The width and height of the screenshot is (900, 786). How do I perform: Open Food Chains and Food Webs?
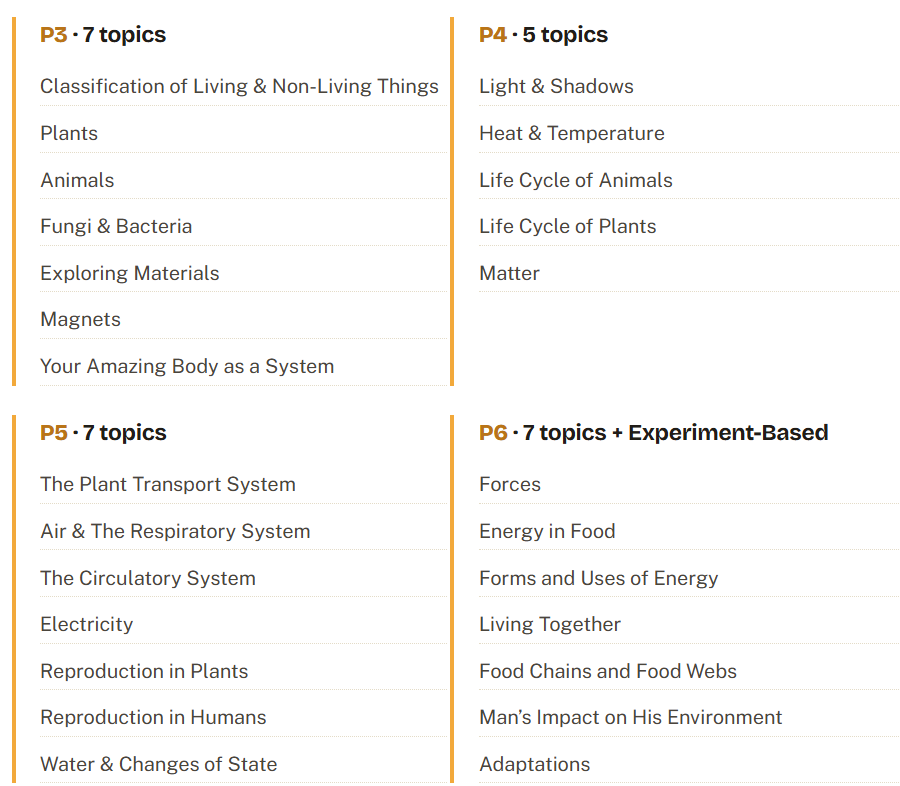(608, 671)
